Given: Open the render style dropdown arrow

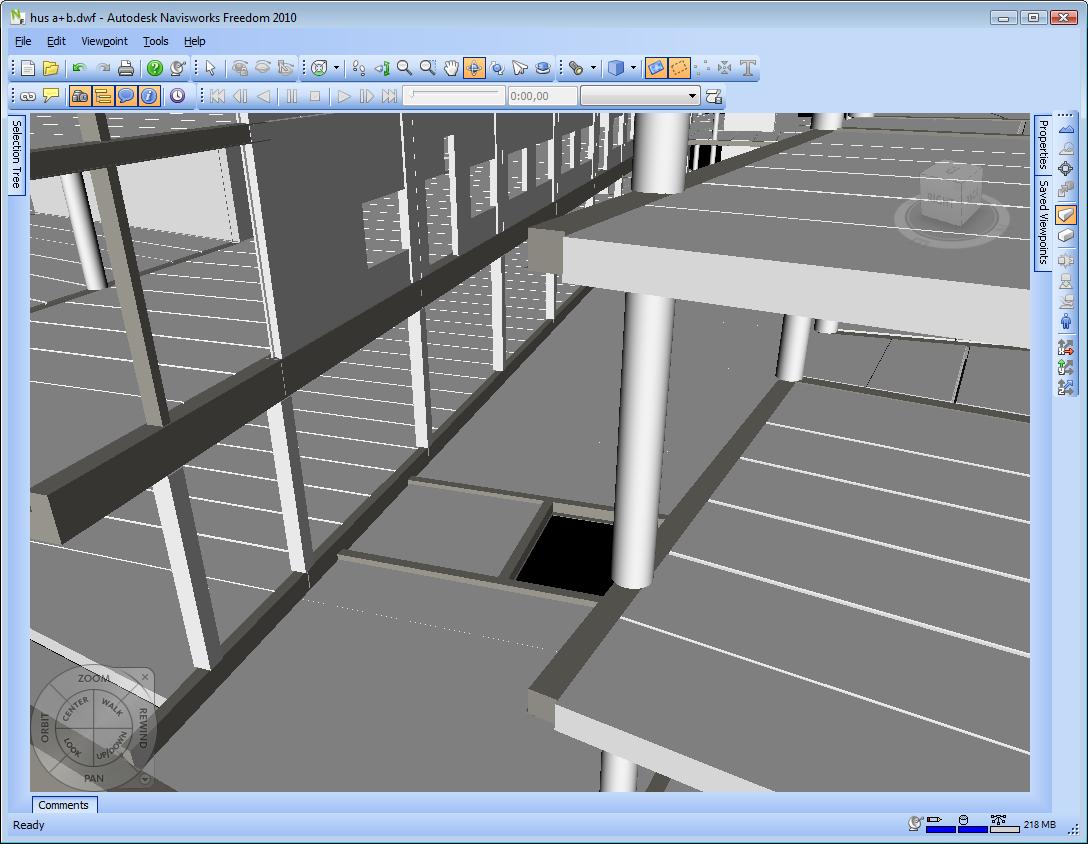Looking at the screenshot, I should point(631,68).
